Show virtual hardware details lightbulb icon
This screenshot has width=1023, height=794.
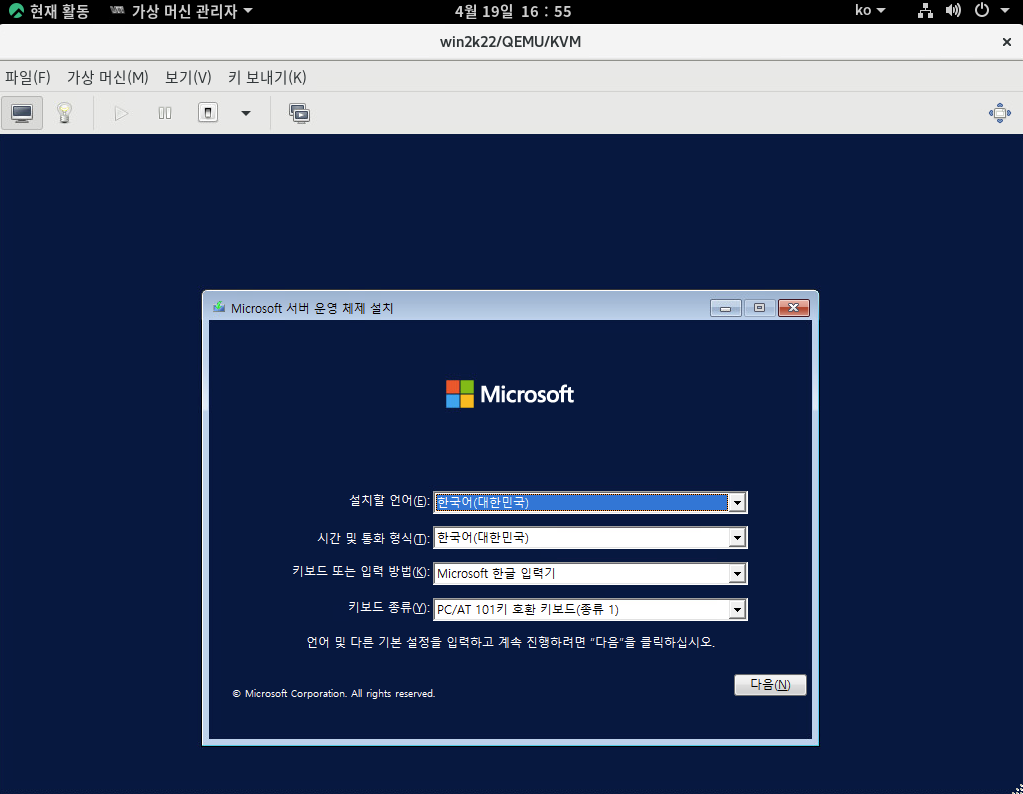(x=64, y=113)
